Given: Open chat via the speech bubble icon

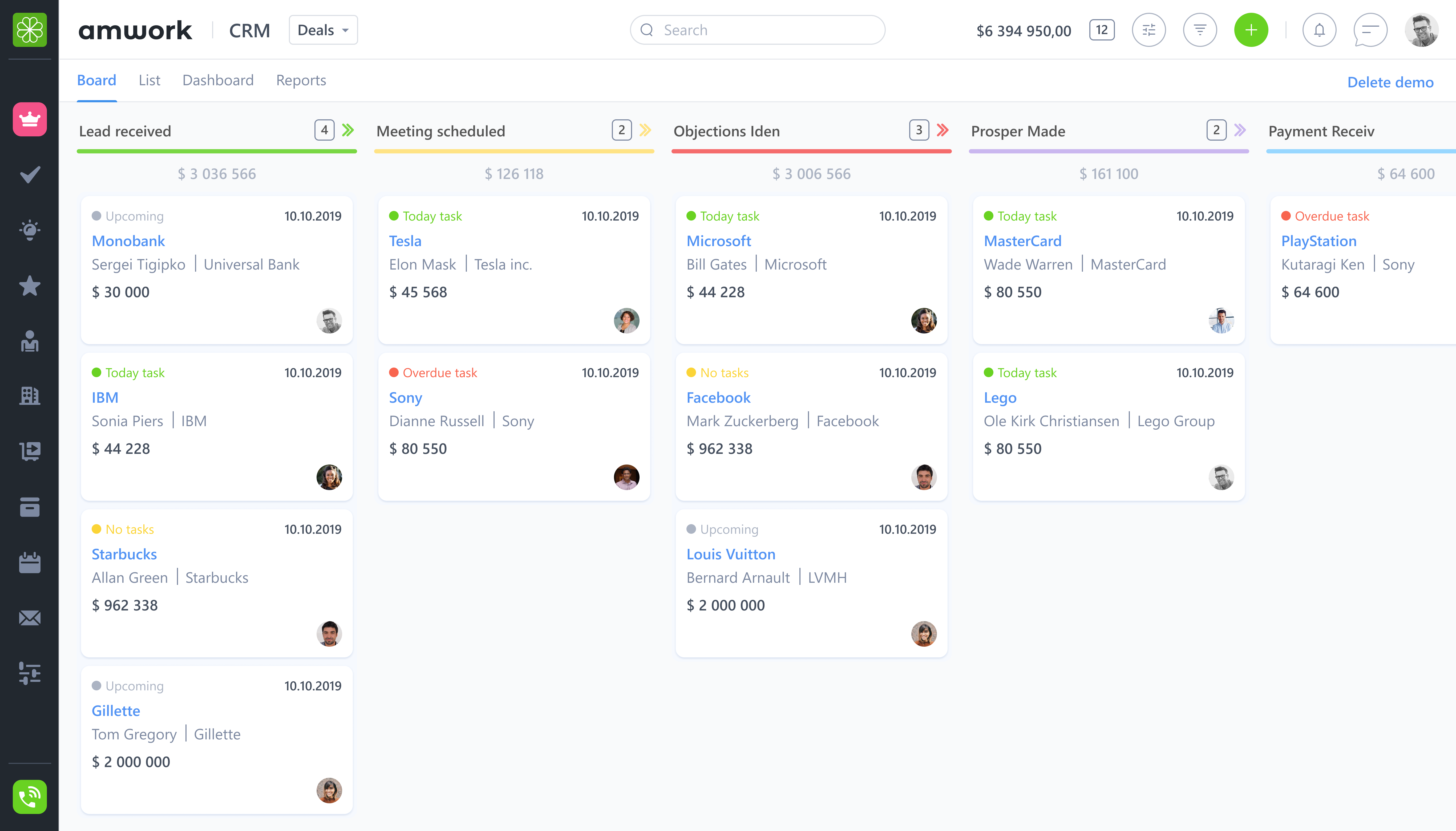Looking at the screenshot, I should (1370, 30).
